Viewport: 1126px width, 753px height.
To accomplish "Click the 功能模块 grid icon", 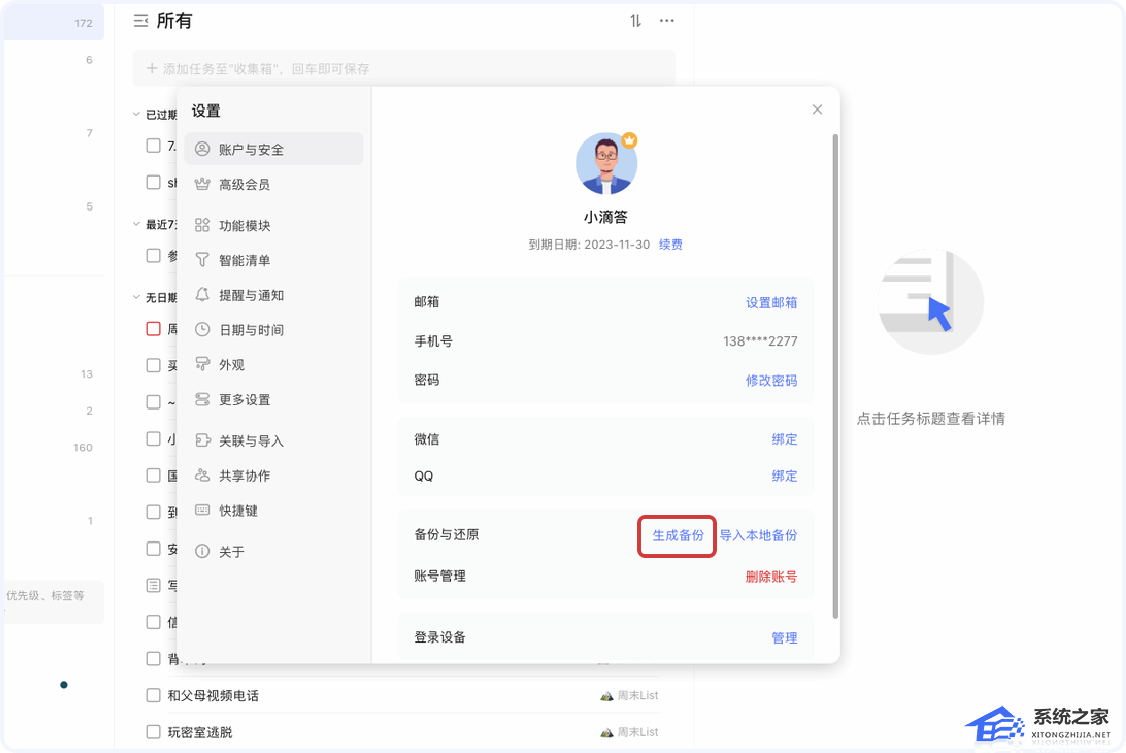I will (x=202, y=225).
